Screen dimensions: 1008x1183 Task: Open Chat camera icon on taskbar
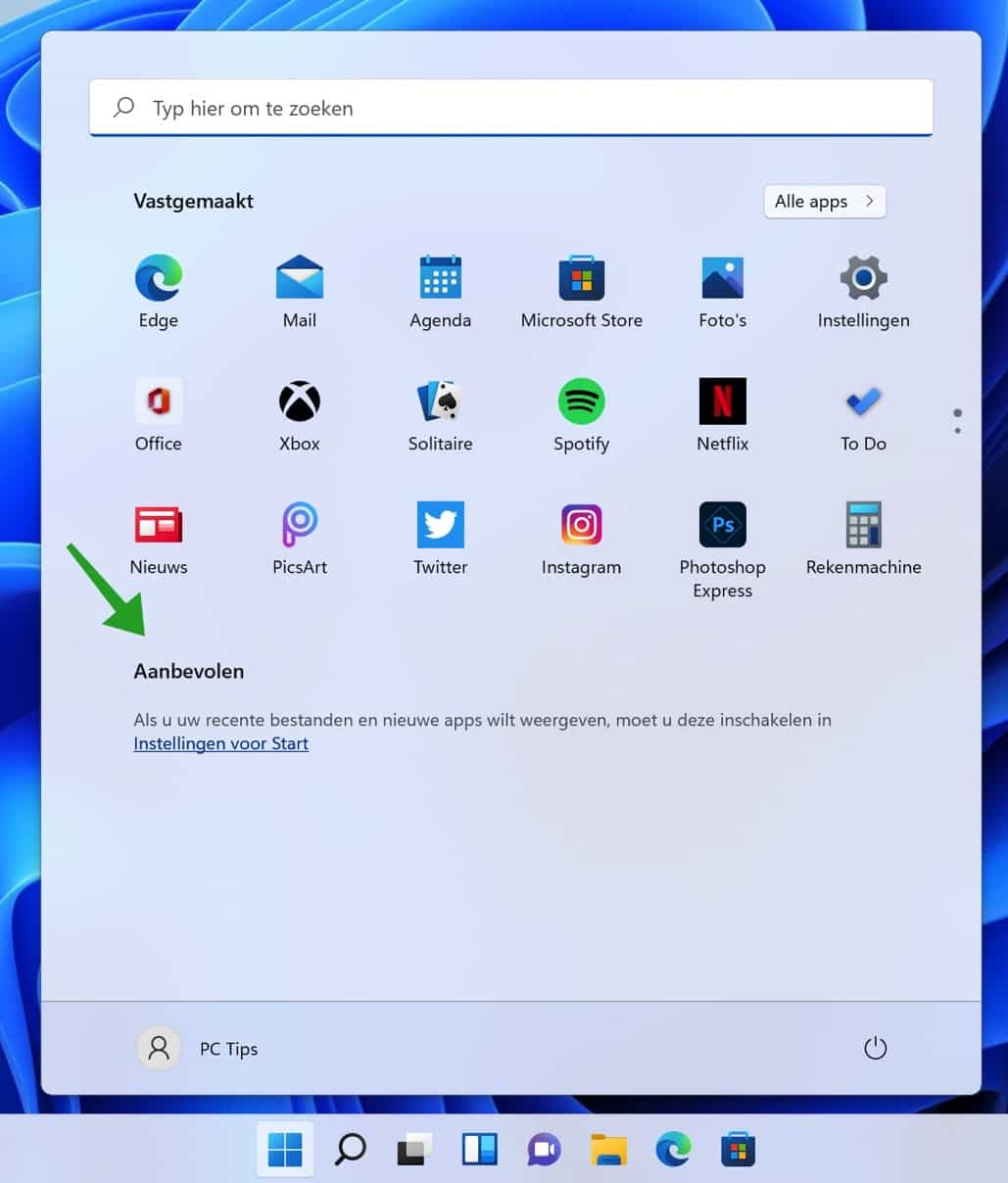(x=544, y=1150)
